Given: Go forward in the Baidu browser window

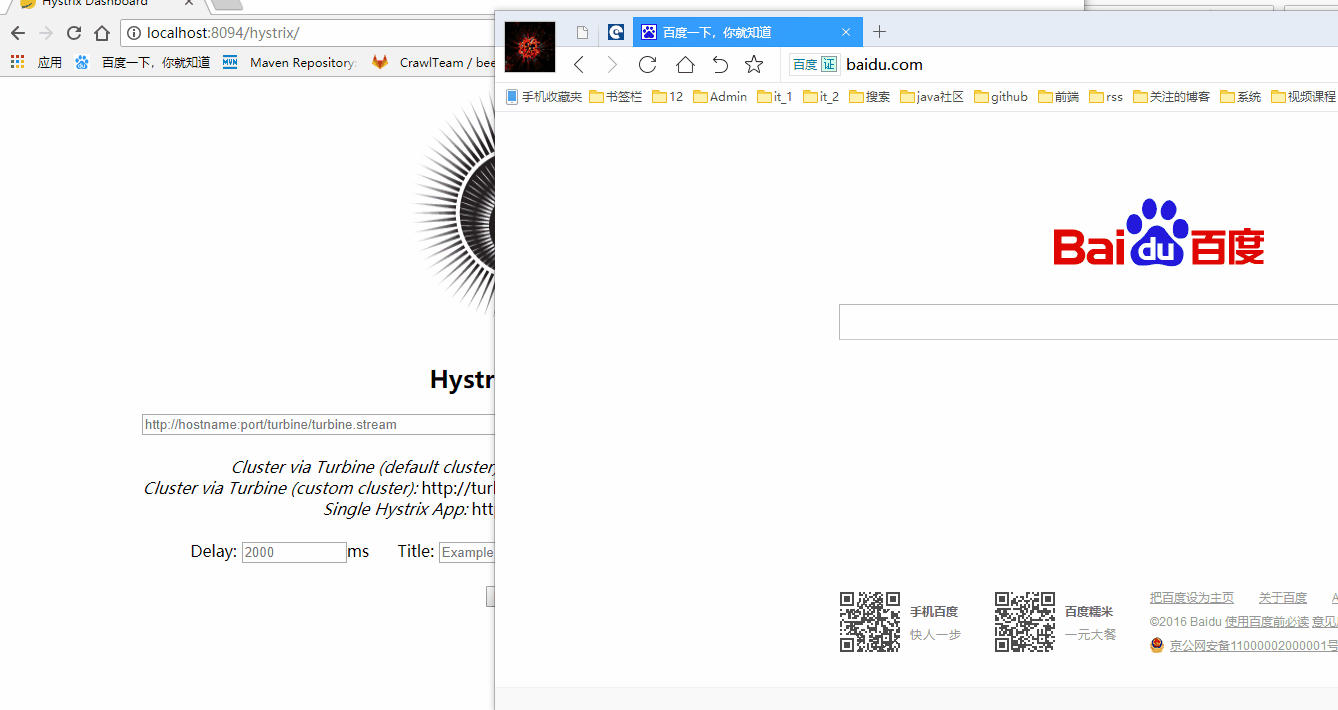Looking at the screenshot, I should pyautogui.click(x=613, y=65).
